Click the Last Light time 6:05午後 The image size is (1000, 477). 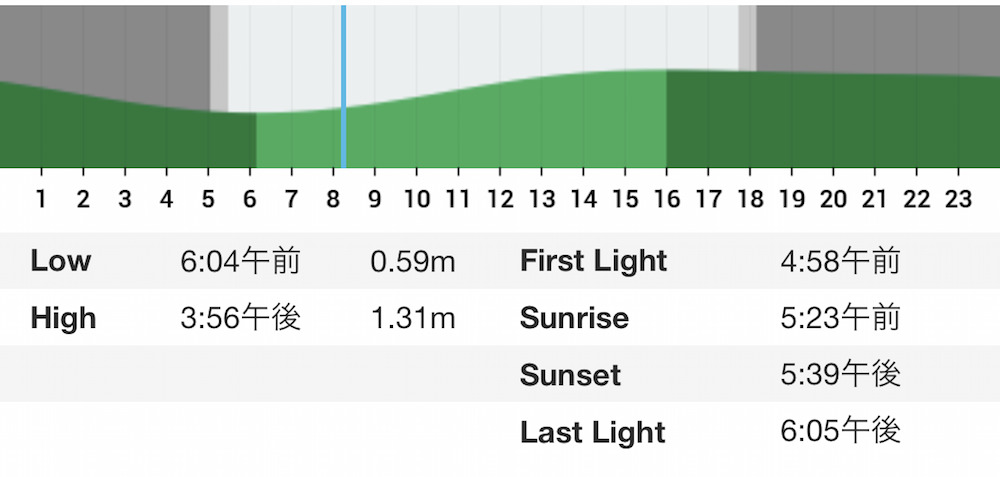pyautogui.click(x=840, y=432)
